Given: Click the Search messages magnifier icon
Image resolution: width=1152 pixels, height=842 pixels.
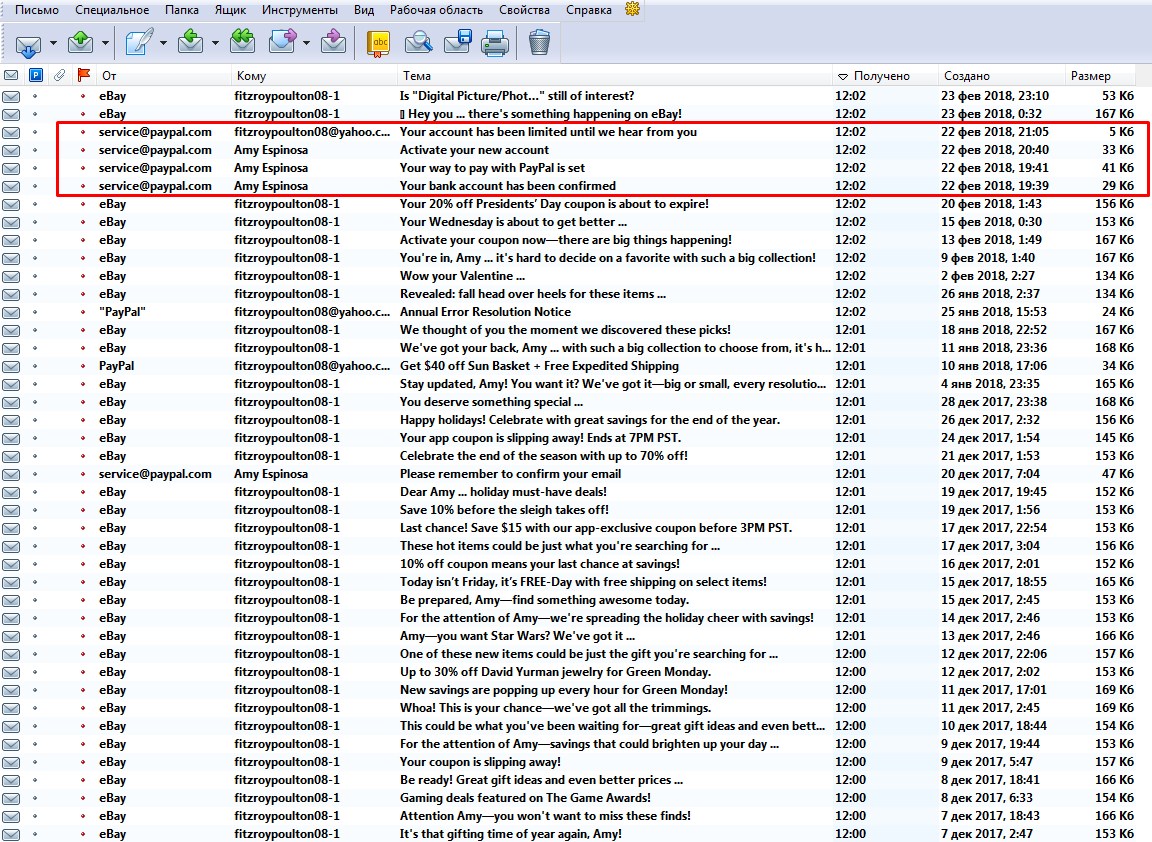Looking at the screenshot, I should coord(418,43).
